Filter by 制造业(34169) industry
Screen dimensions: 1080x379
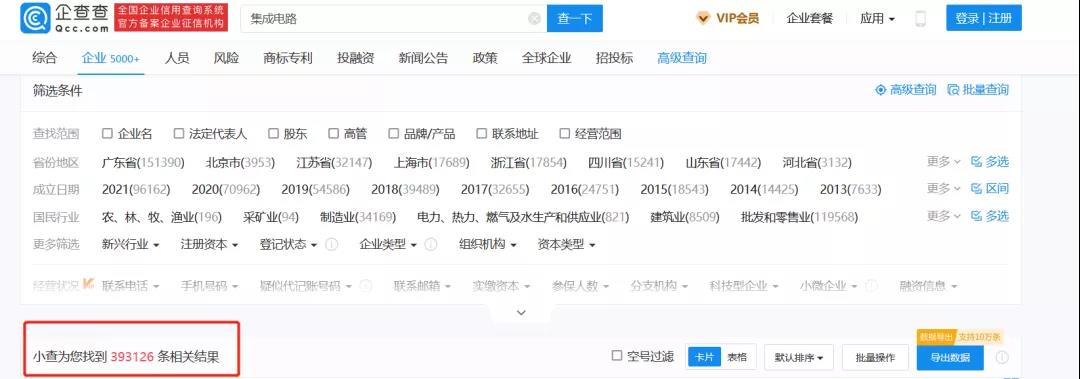[x=358, y=217]
